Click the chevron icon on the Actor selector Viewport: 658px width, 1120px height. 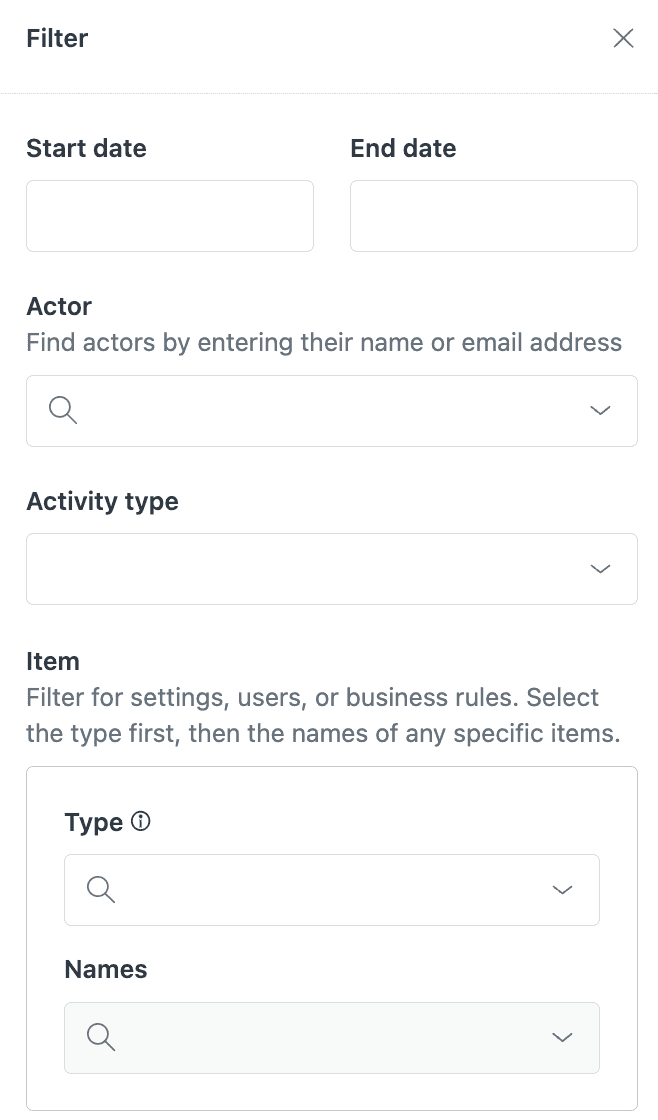(x=600, y=410)
